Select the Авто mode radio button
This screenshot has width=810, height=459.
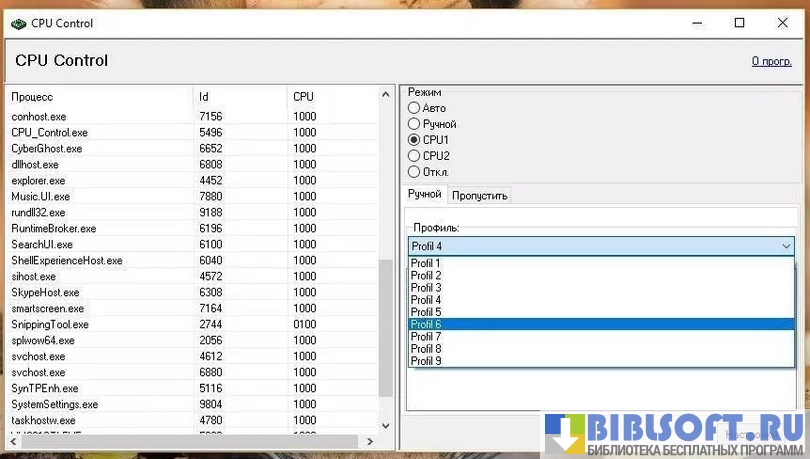click(414, 108)
